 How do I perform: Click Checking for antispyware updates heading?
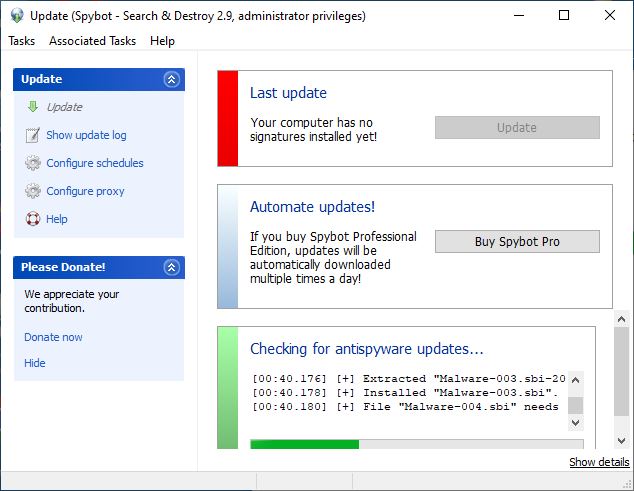(367, 349)
